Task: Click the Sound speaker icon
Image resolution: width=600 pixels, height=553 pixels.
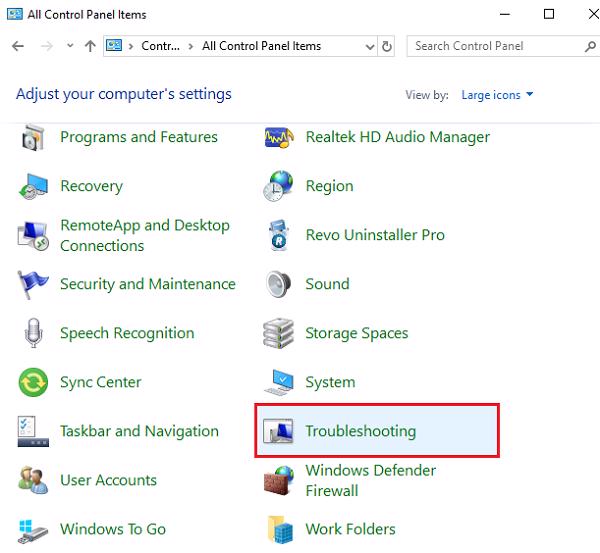Action: (x=279, y=284)
